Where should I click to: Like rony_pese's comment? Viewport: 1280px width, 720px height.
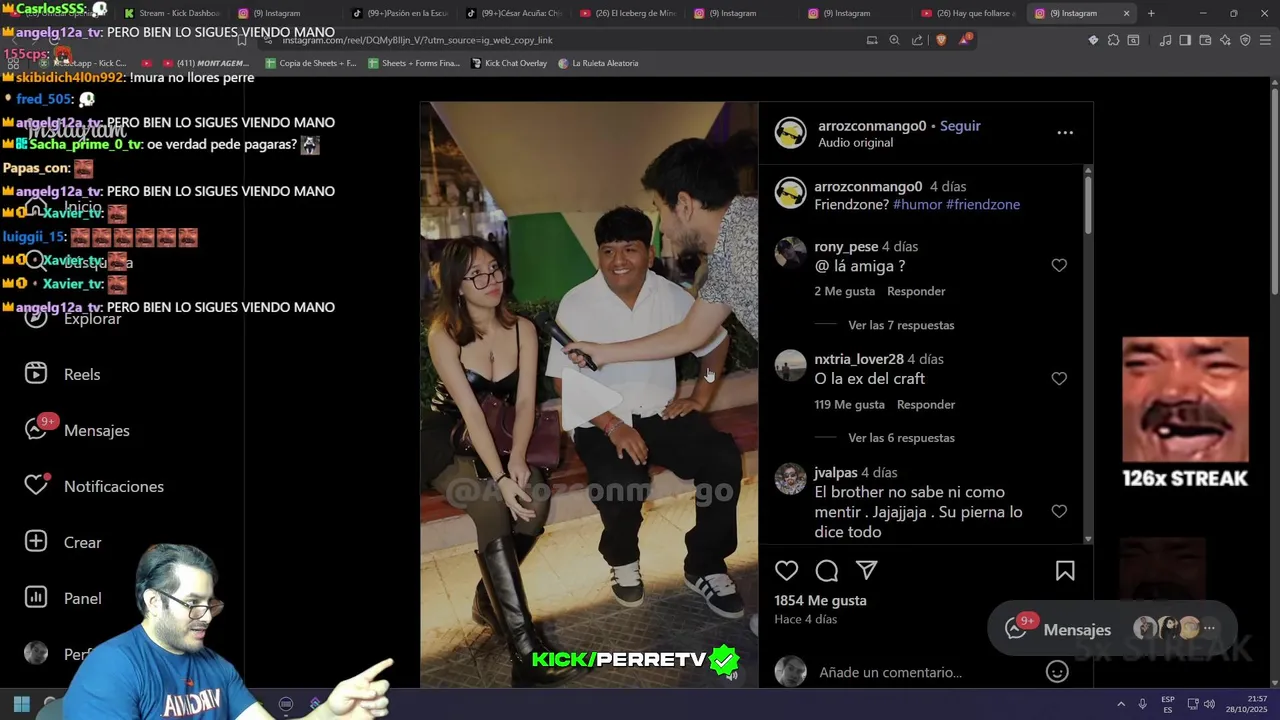[x=1059, y=265]
